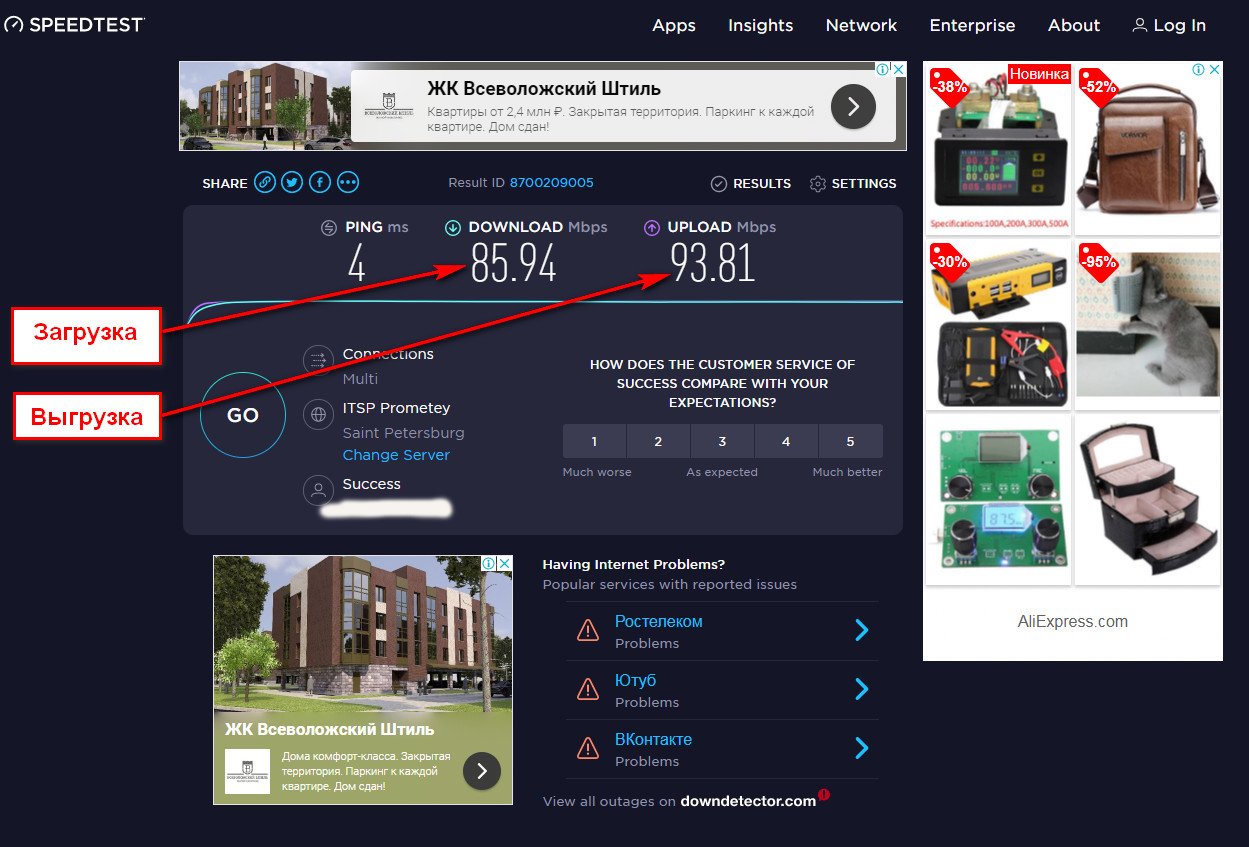Rate customer service 2

tap(658, 441)
